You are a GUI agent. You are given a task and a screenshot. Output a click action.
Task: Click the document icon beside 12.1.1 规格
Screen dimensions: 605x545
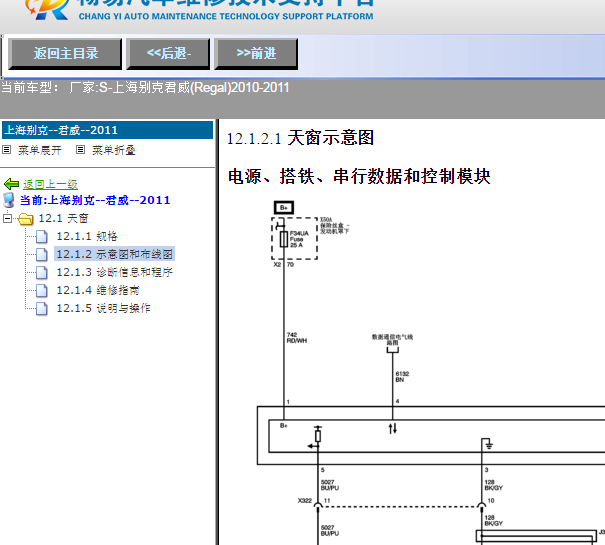42,237
